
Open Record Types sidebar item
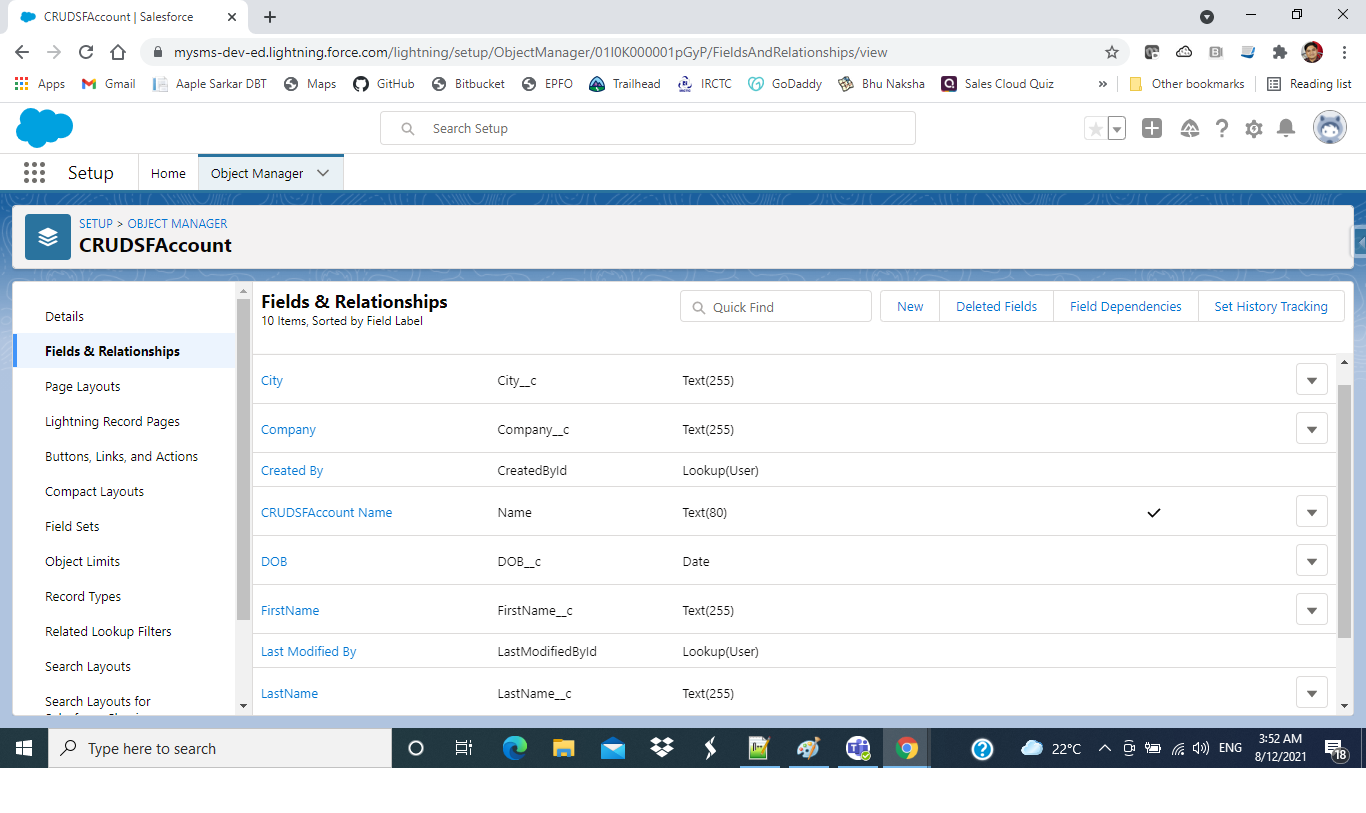[83, 596]
